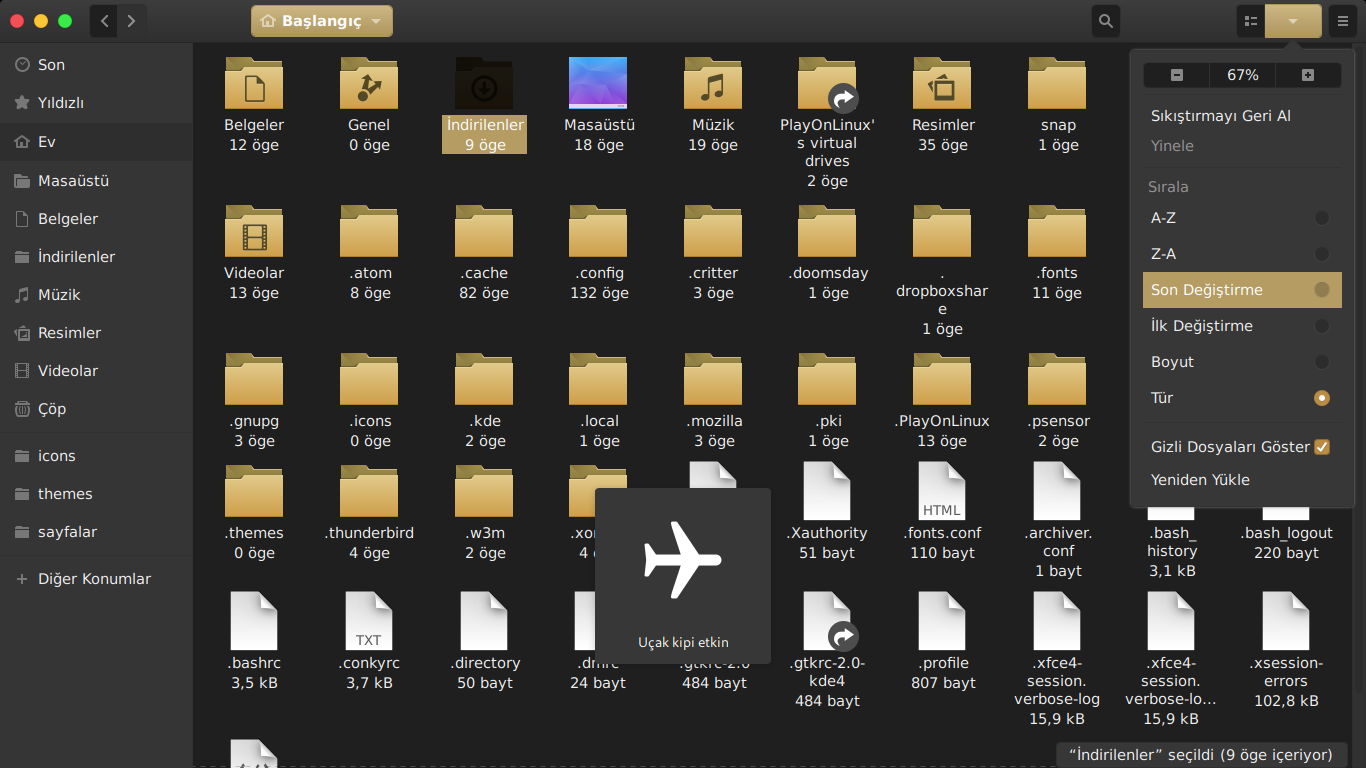Open Masaüstü in the sidebar
Image resolution: width=1366 pixels, height=768 pixels.
click(x=96, y=181)
